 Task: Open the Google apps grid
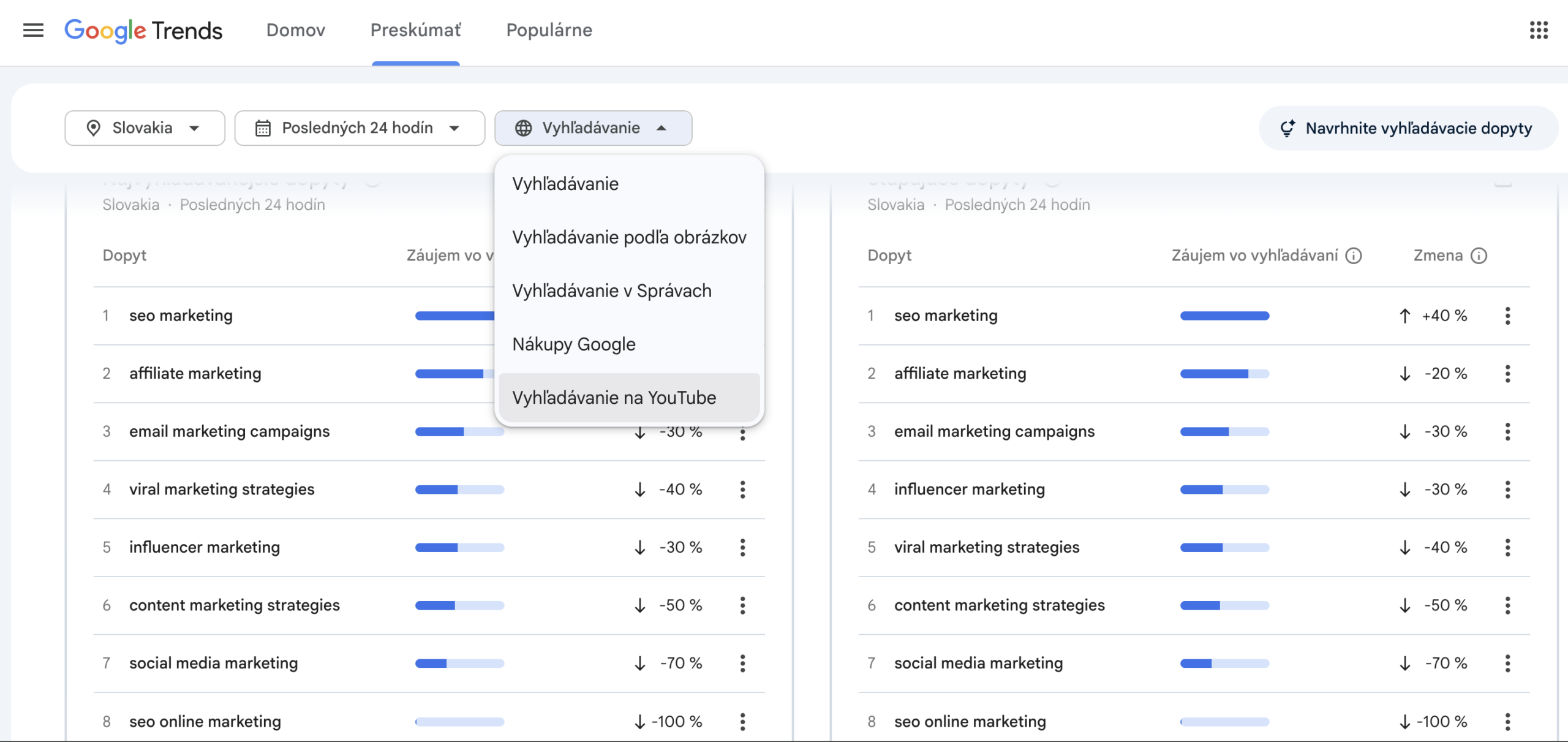pyautogui.click(x=1539, y=30)
